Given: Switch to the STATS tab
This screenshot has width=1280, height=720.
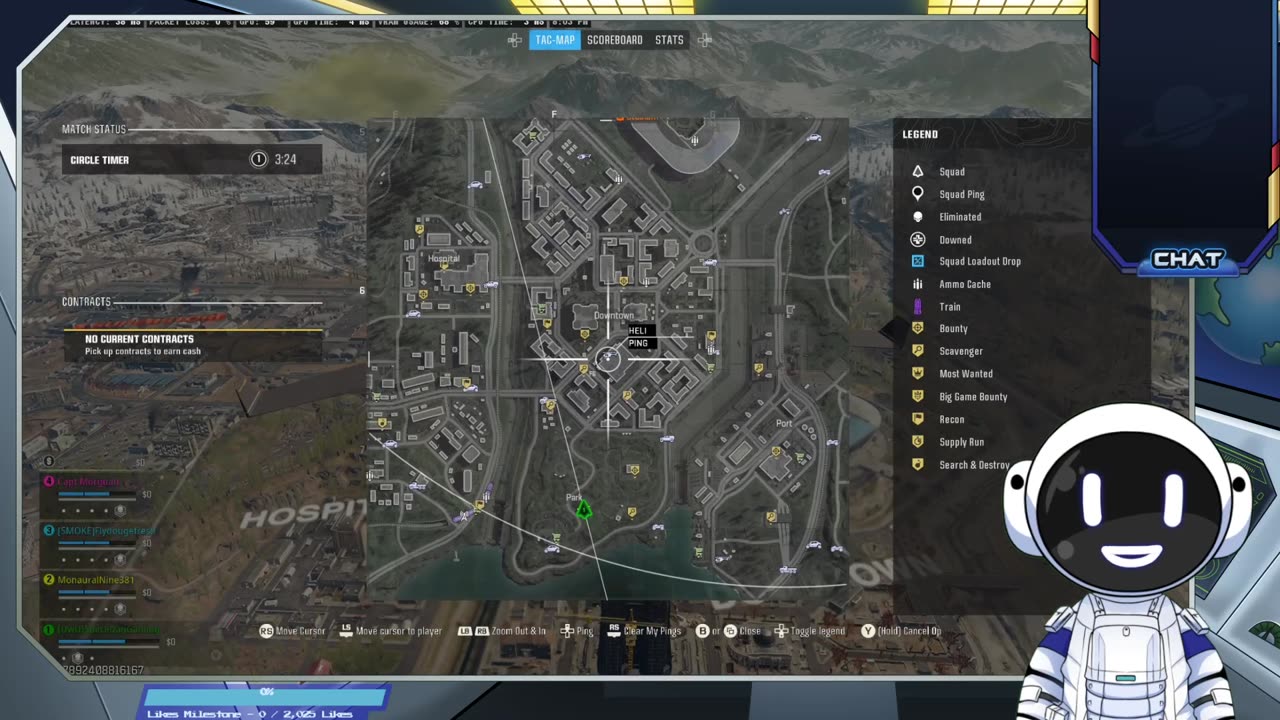Looking at the screenshot, I should click(x=669, y=40).
